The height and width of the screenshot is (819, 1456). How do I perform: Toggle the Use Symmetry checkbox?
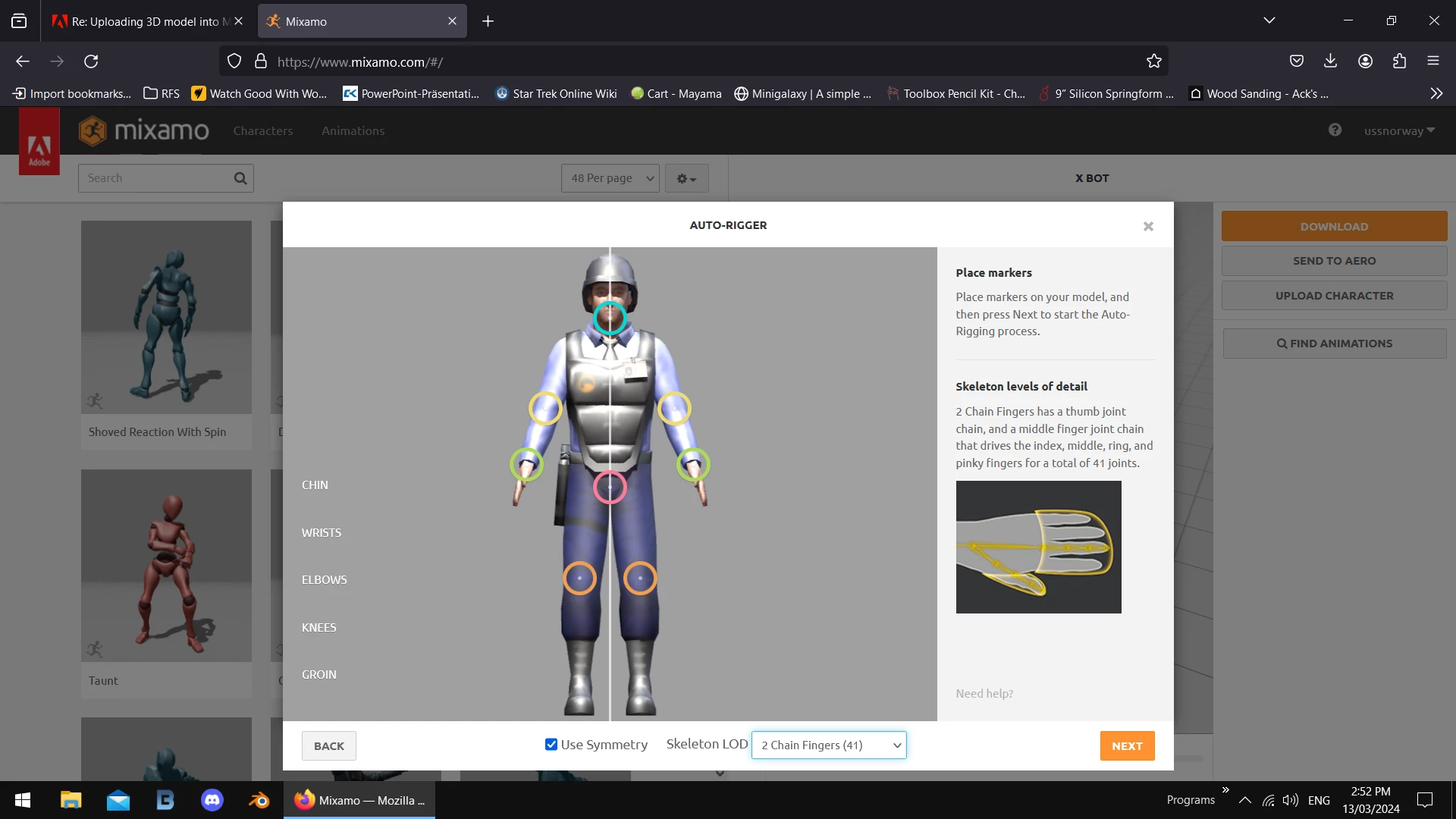click(x=551, y=745)
